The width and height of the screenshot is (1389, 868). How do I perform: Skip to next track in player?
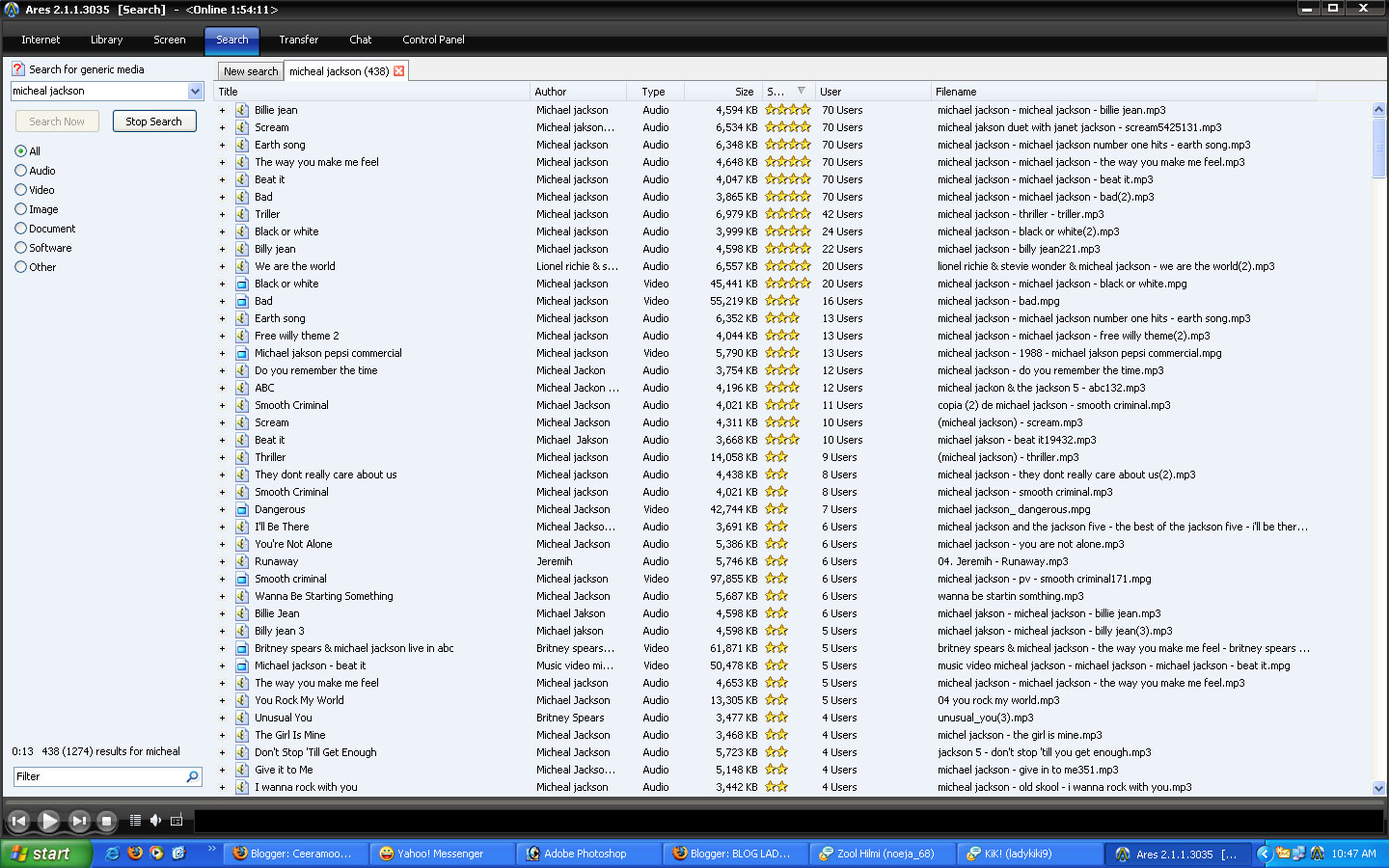click(79, 821)
